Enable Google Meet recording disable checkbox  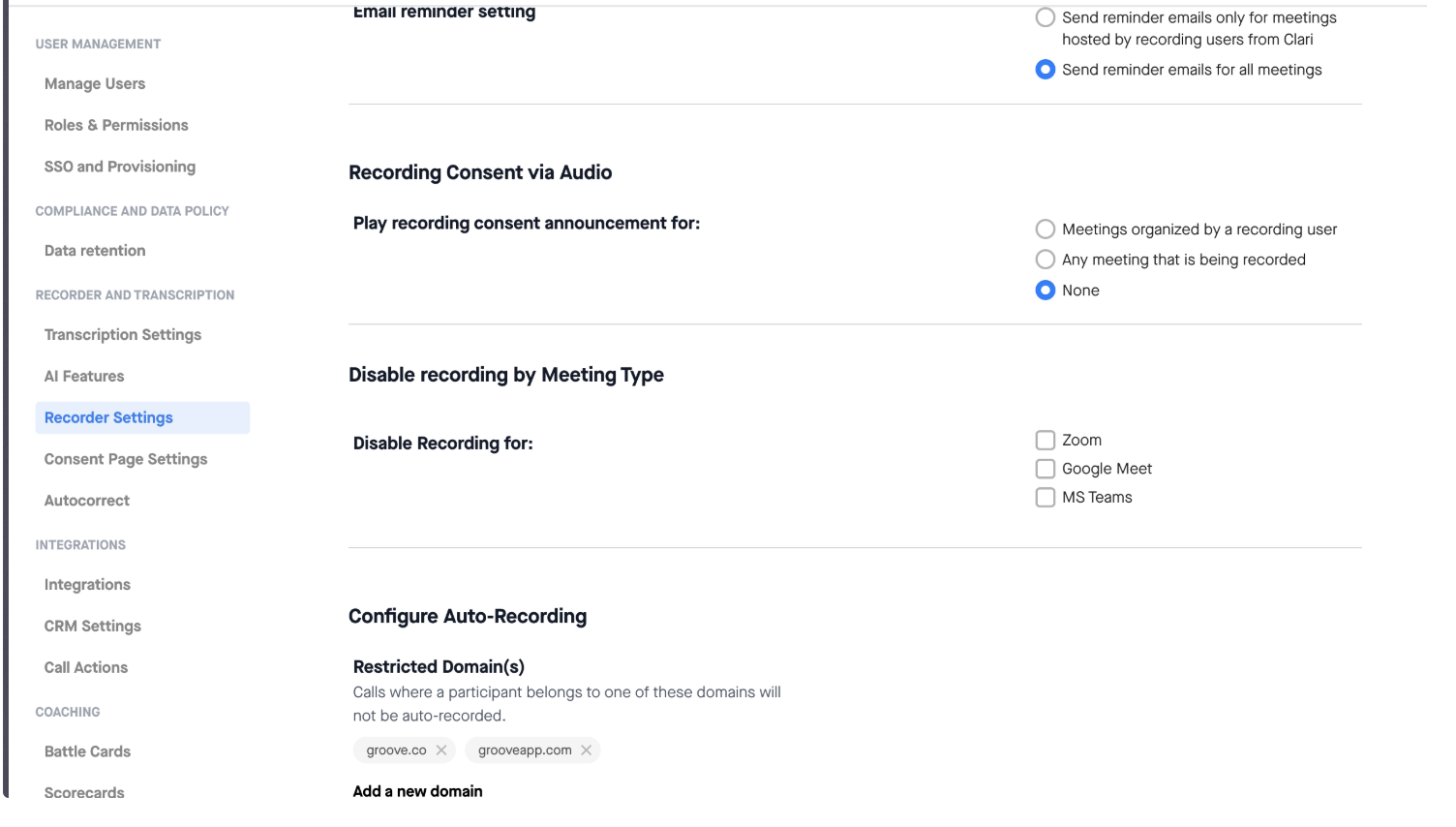tap(1045, 469)
